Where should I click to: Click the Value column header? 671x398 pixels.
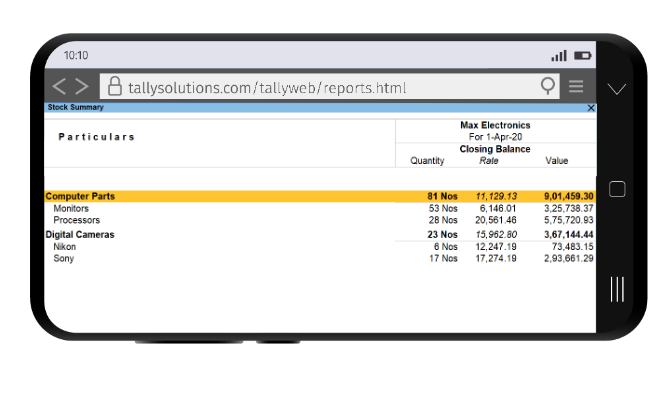pos(557,160)
